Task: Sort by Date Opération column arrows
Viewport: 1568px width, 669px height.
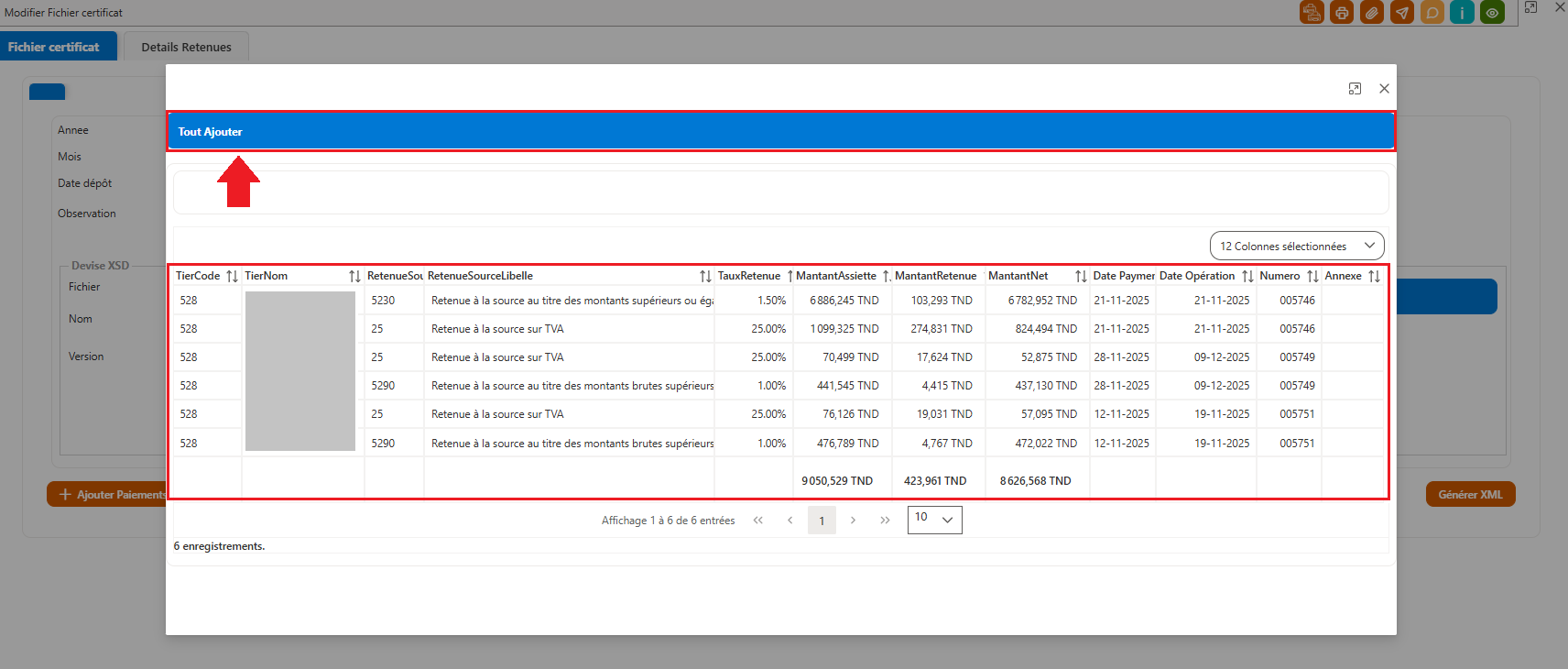Action: 1247,276
